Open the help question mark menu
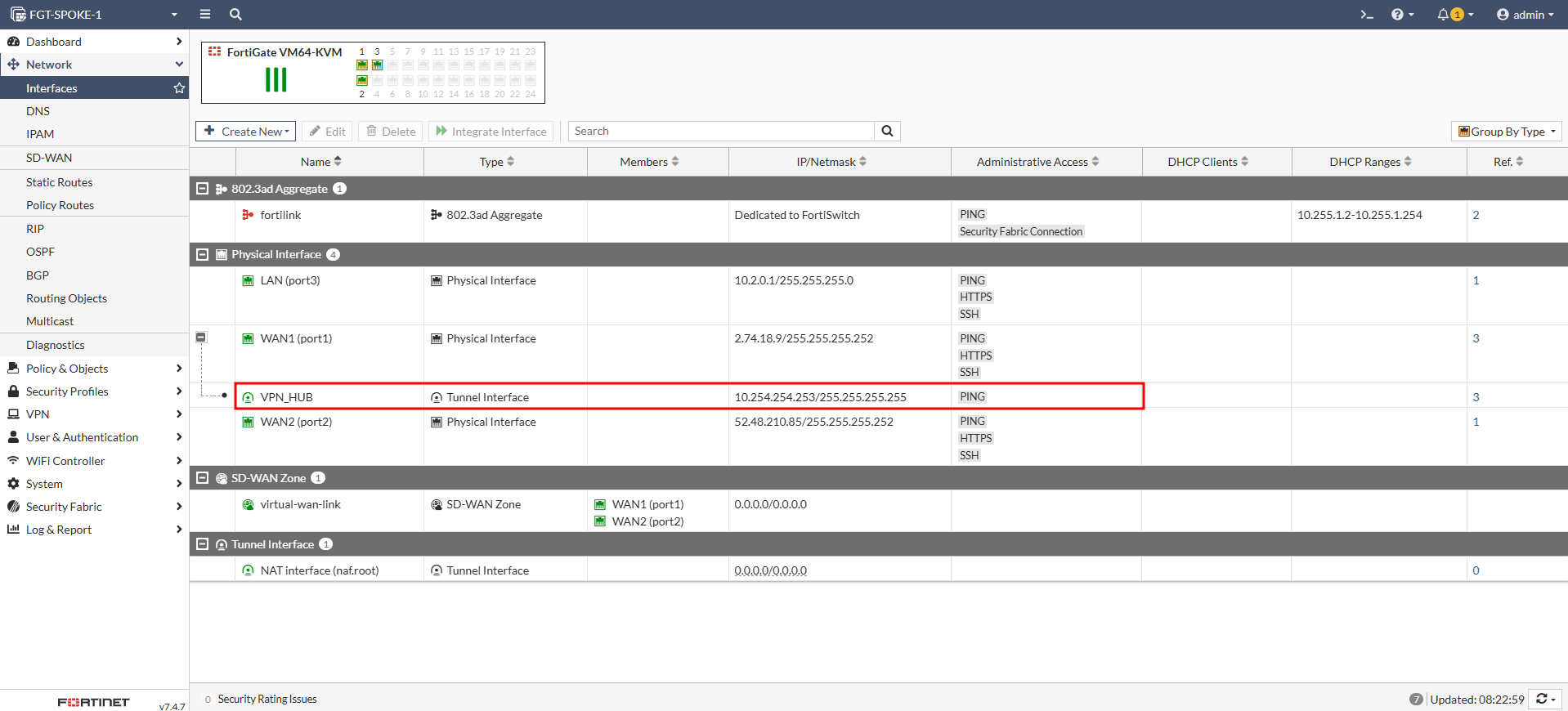Image resolution: width=1568 pixels, height=711 pixels. [1402, 15]
